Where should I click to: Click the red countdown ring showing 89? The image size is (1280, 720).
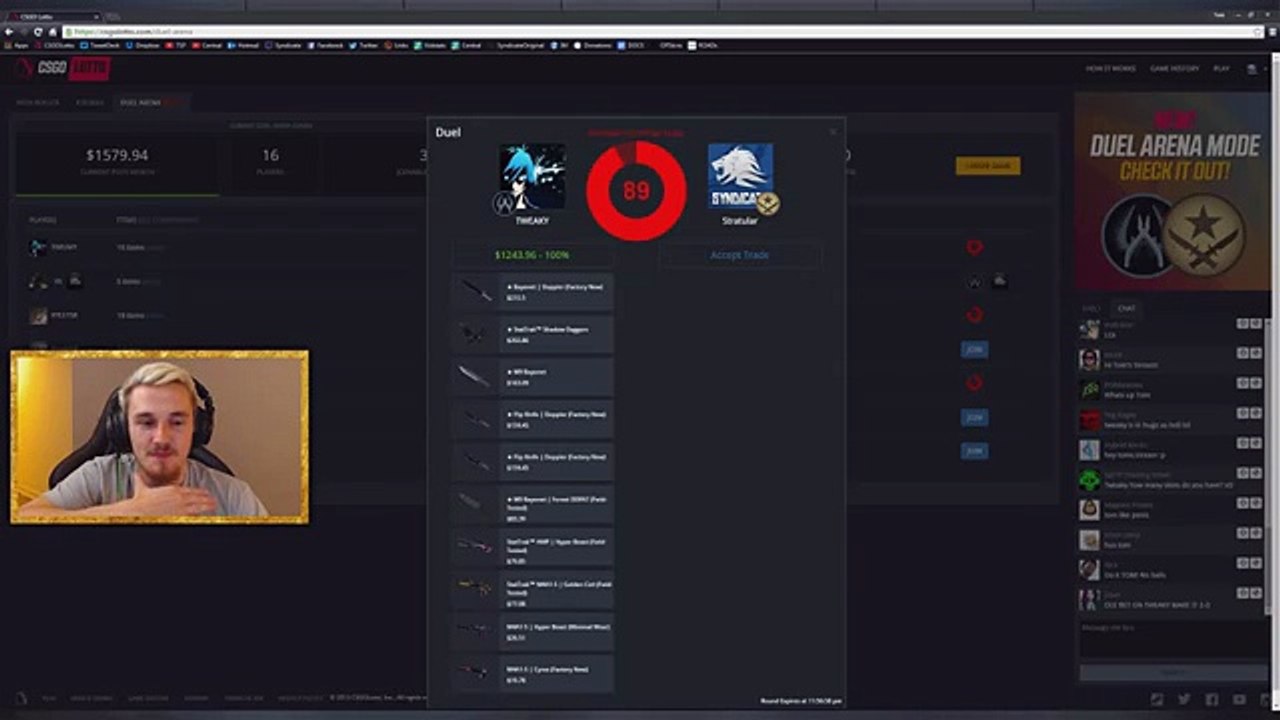[636, 190]
